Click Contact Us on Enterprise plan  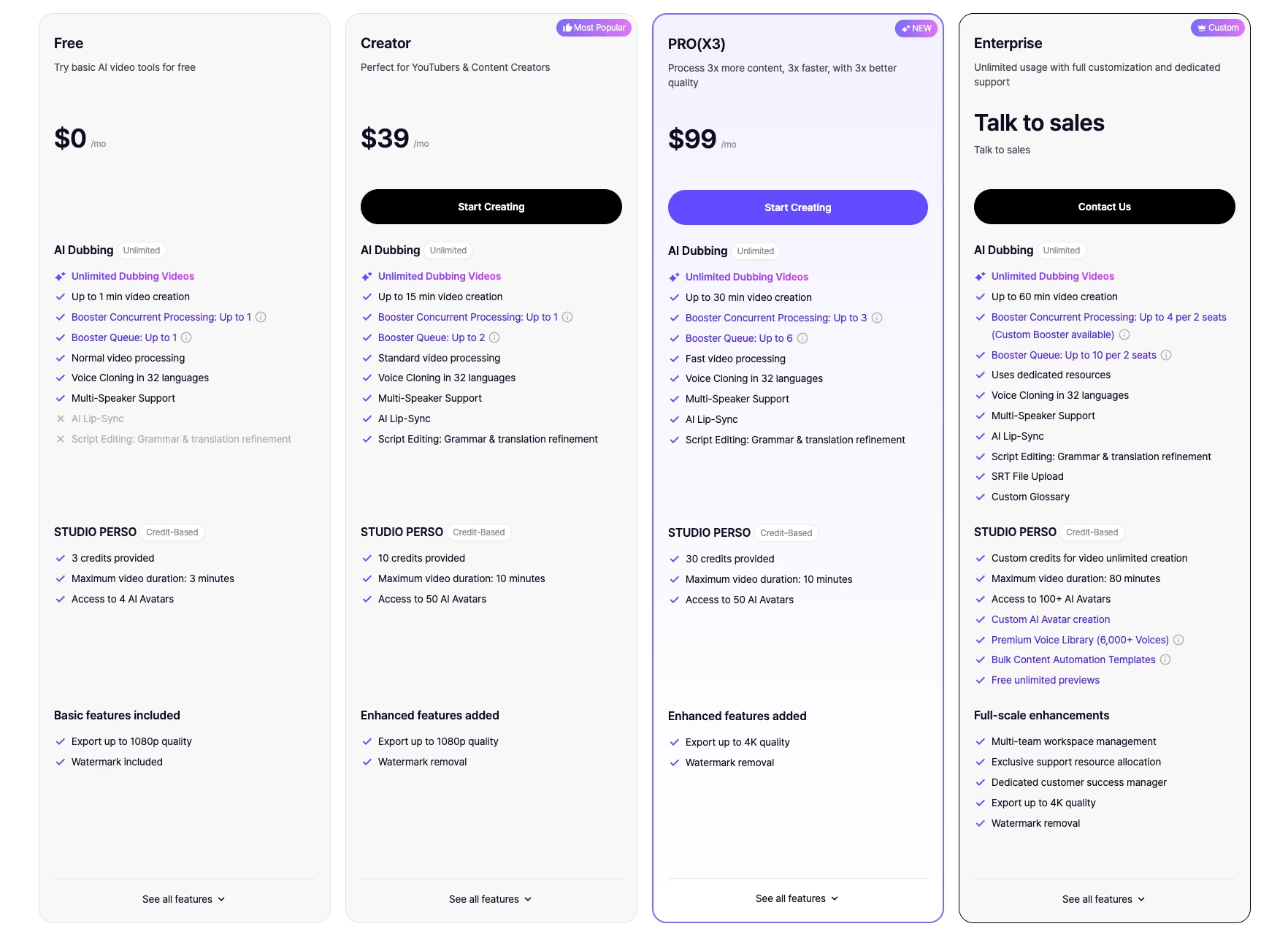(1105, 207)
